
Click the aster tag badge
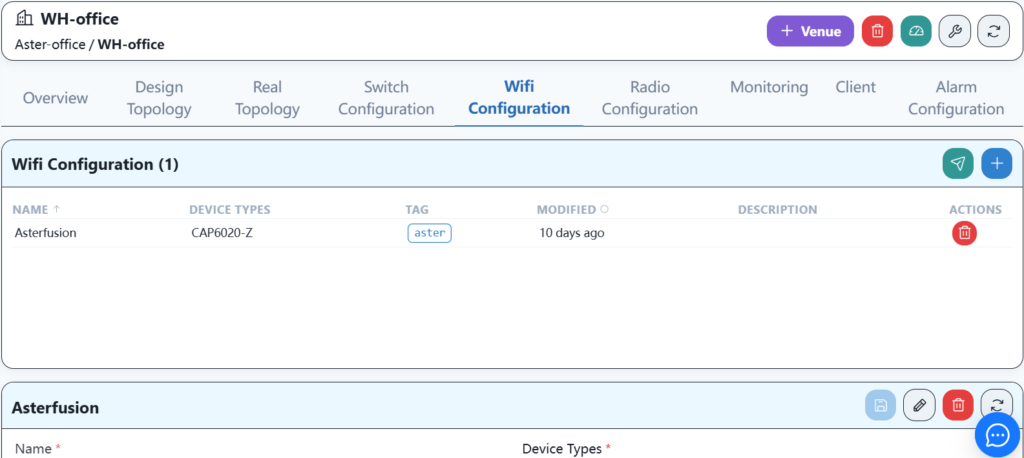(429, 233)
